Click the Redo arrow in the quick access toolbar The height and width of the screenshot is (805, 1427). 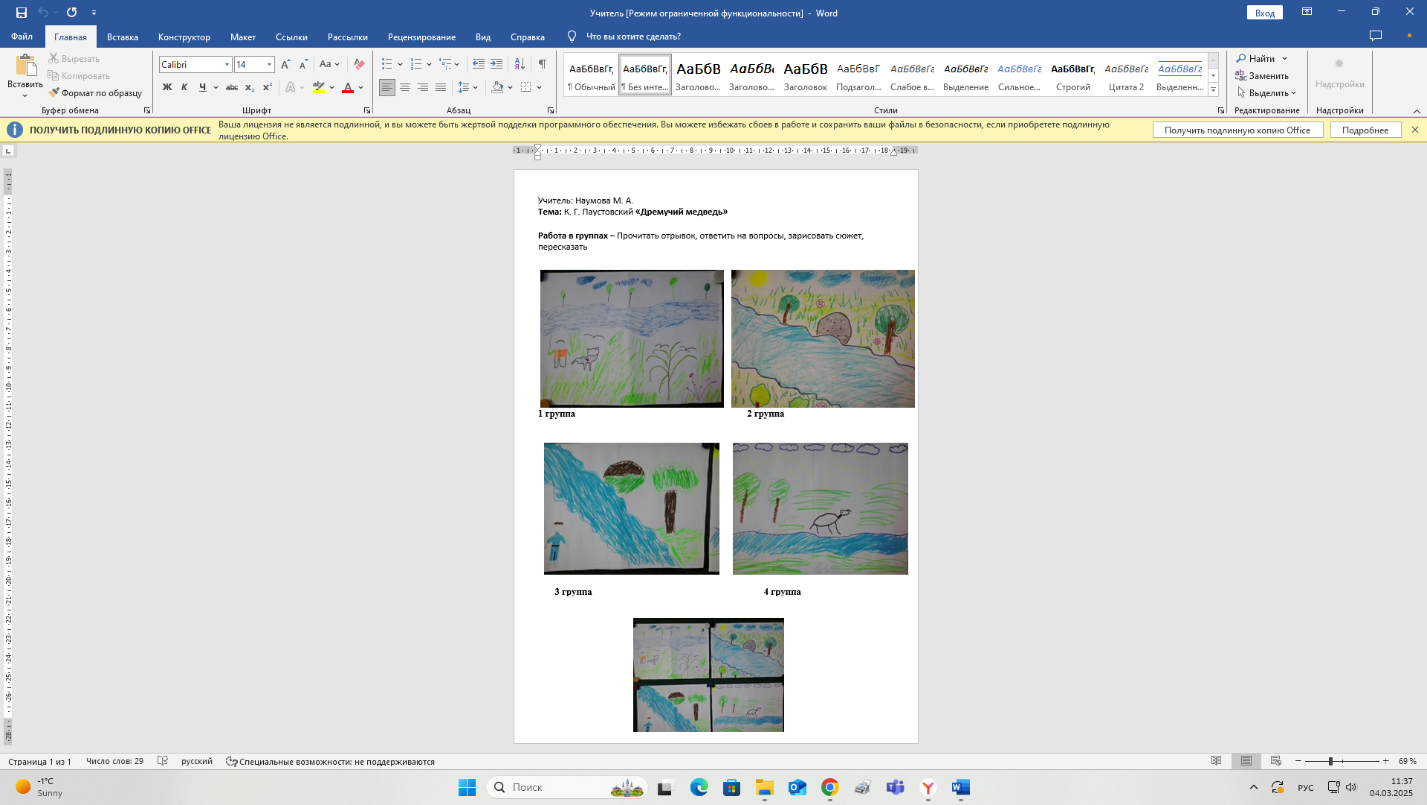72,13
